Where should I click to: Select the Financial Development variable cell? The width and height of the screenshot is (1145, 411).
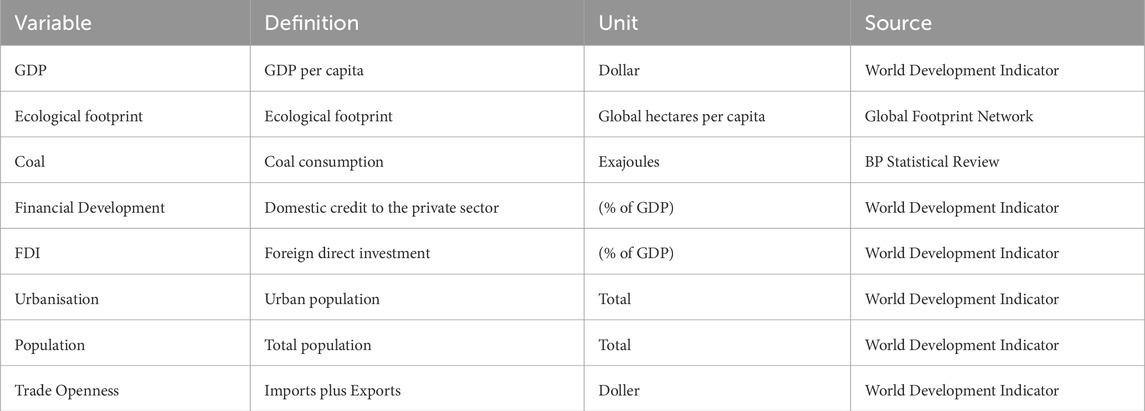(x=125, y=207)
